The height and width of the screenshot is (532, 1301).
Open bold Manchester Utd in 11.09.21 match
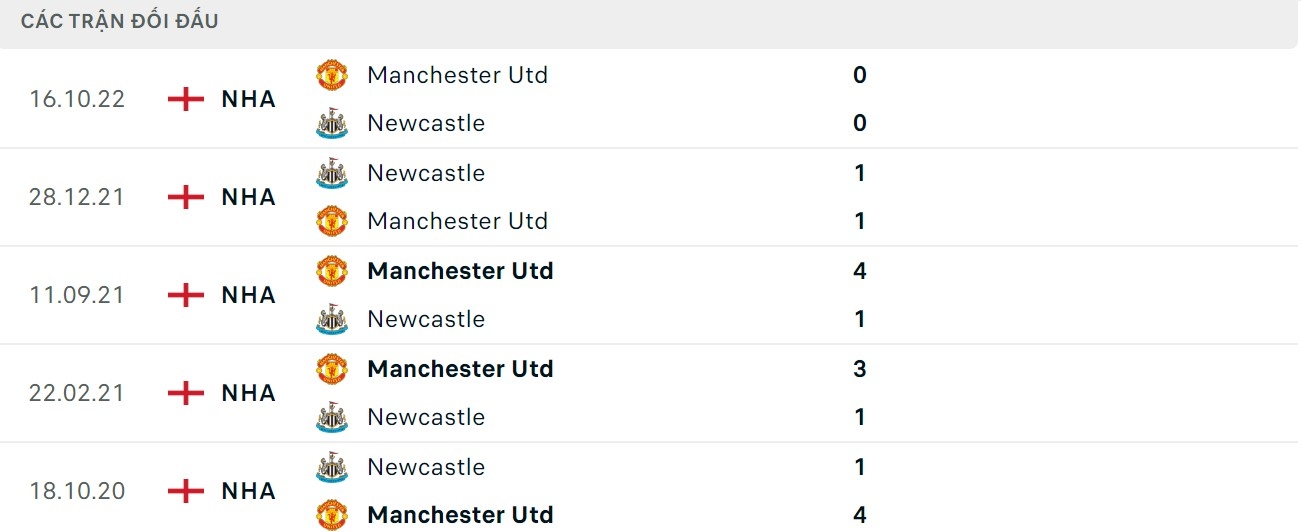[460, 271]
